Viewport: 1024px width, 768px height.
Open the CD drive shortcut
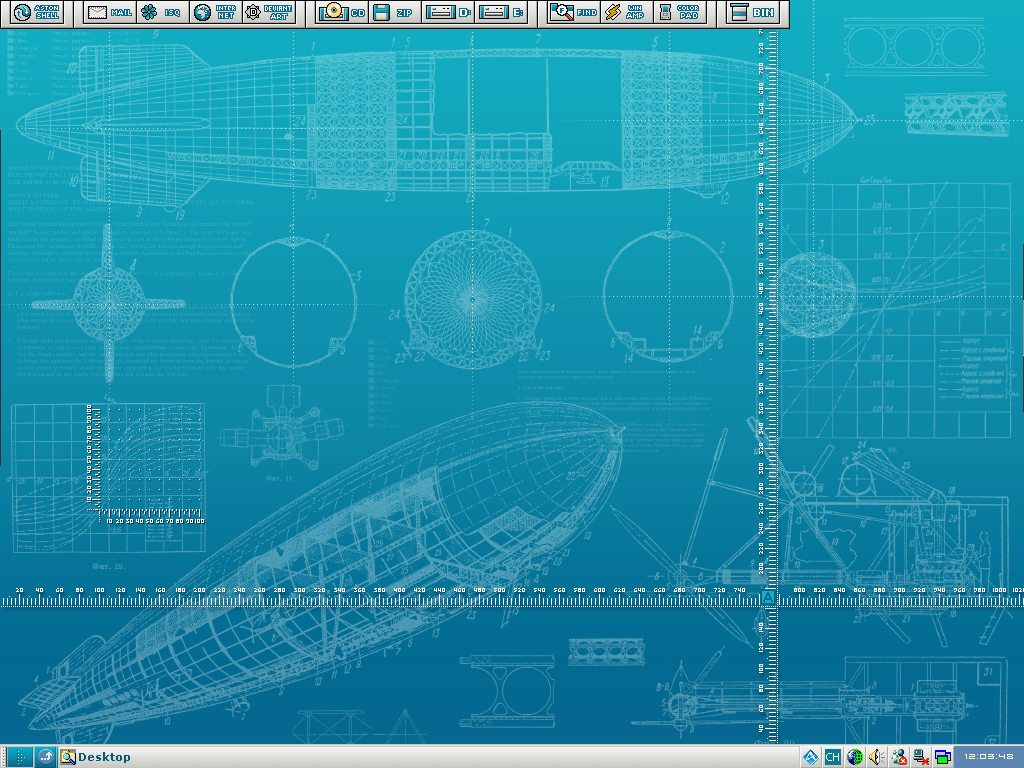tap(341, 13)
